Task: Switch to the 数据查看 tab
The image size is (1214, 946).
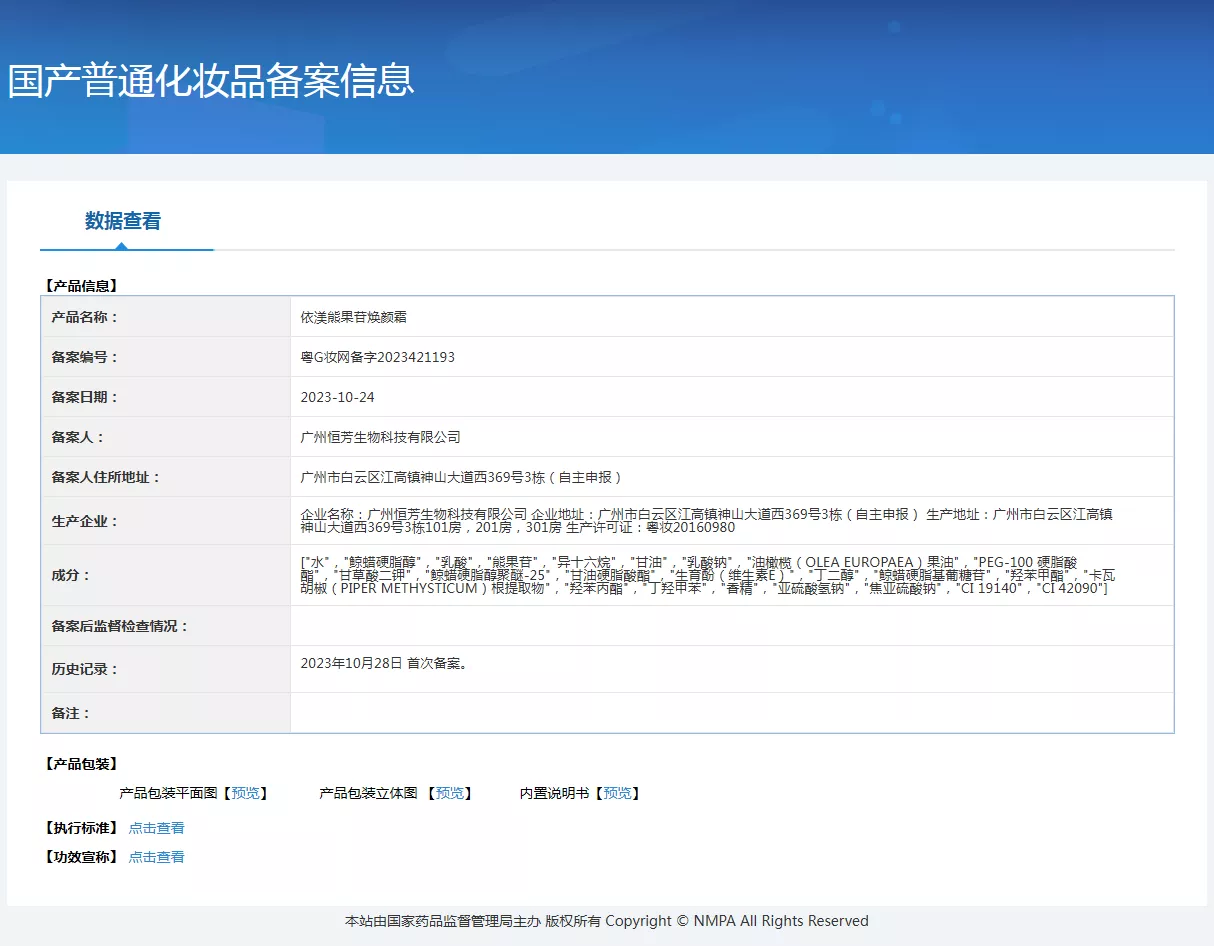Action: [x=123, y=221]
